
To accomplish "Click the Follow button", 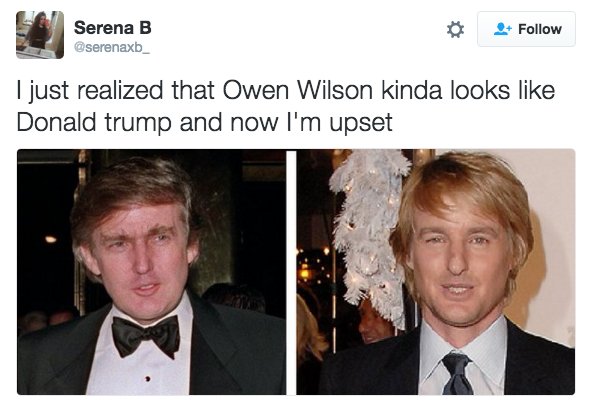I will pyautogui.click(x=526, y=29).
